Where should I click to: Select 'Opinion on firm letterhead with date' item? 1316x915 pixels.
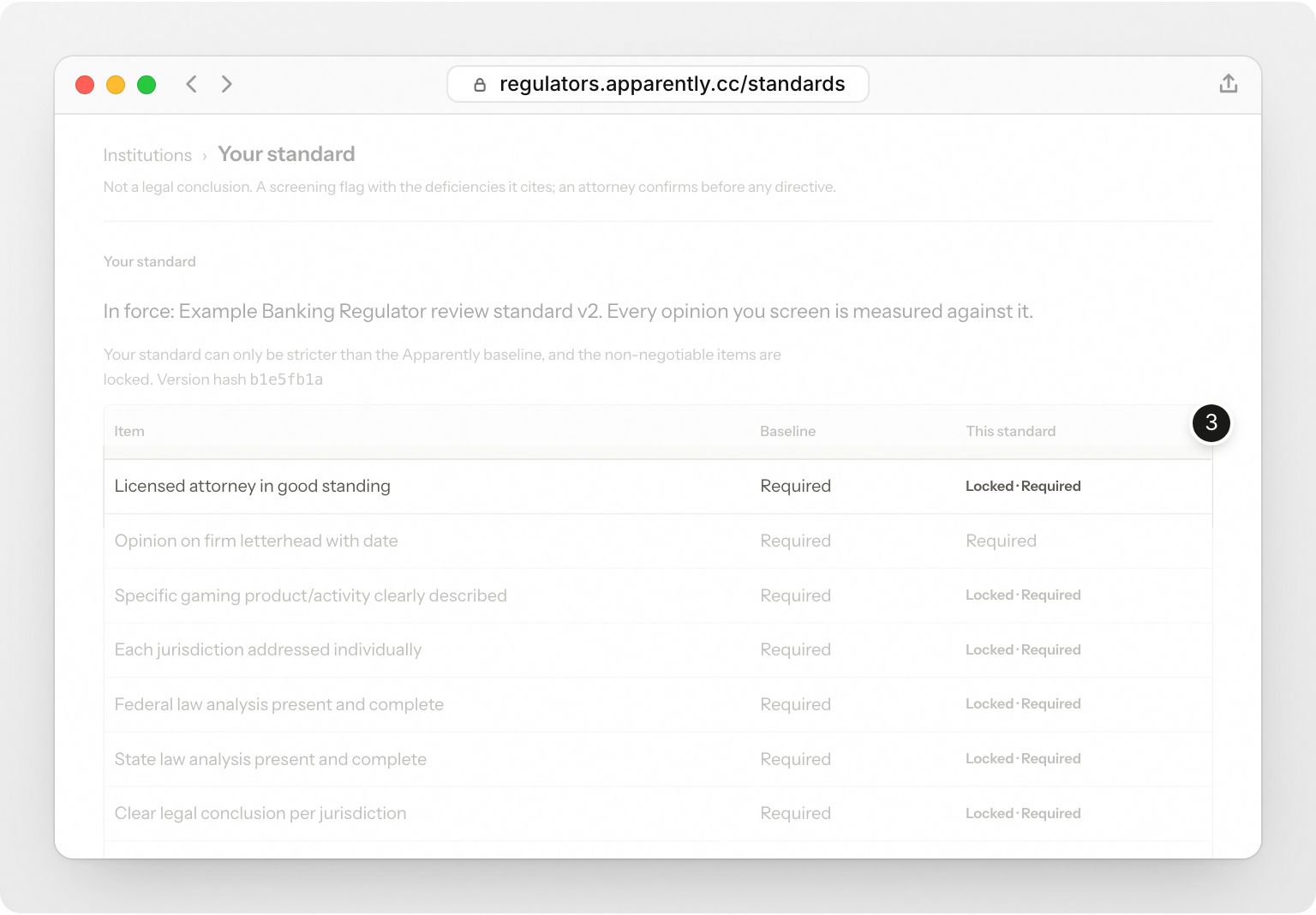click(256, 541)
